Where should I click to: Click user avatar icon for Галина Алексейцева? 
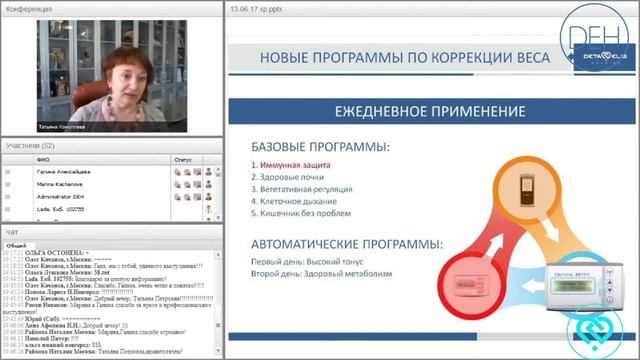coord(209,172)
